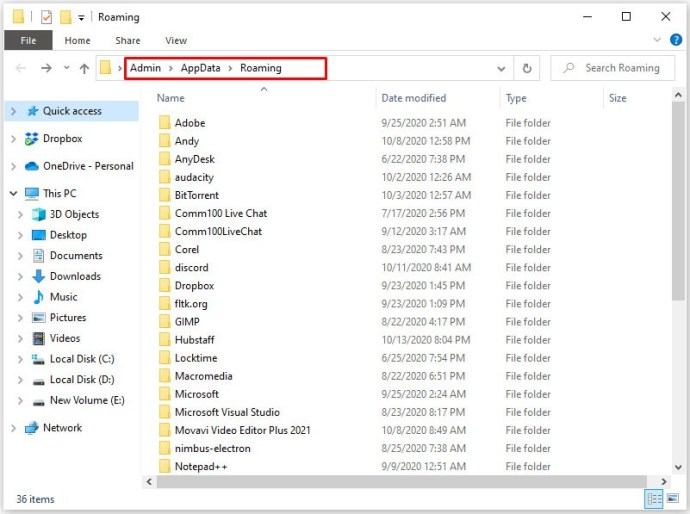Select the Comm100 Live Chat folder
This screenshot has height=514, width=690.
tap(221, 213)
